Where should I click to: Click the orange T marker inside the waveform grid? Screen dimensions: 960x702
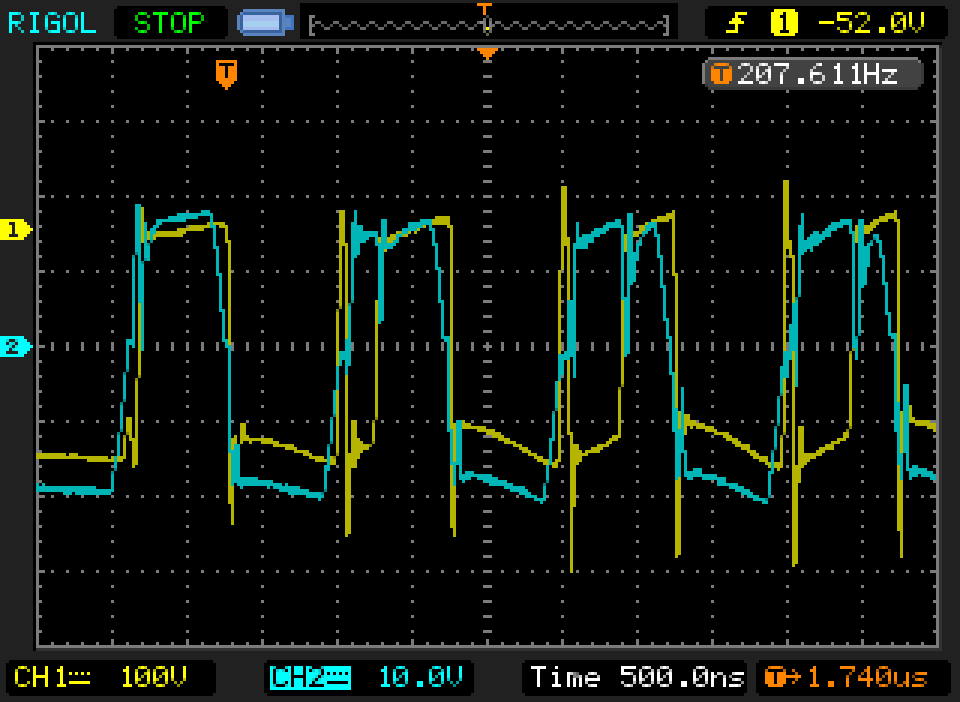point(227,72)
